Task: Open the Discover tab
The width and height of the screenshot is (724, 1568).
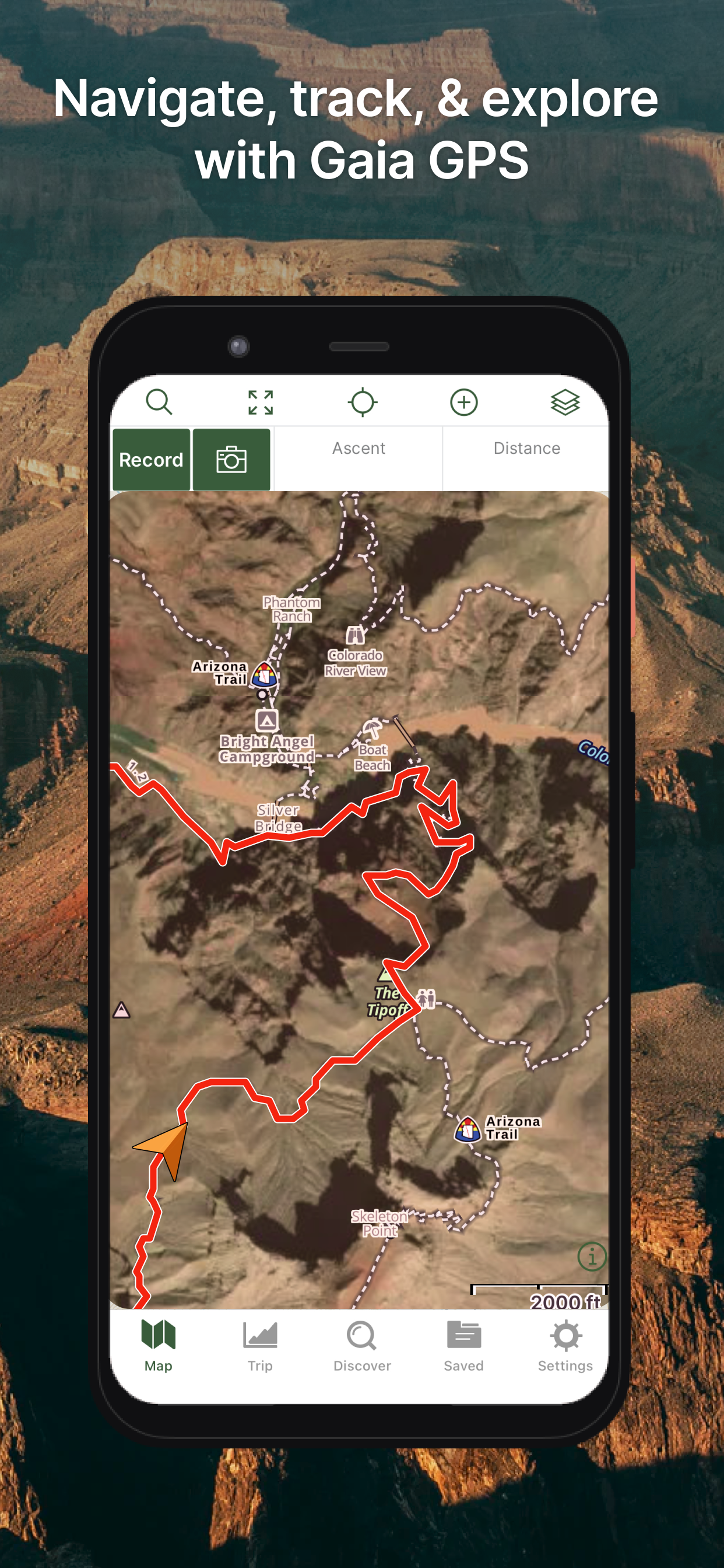Action: [362, 1346]
